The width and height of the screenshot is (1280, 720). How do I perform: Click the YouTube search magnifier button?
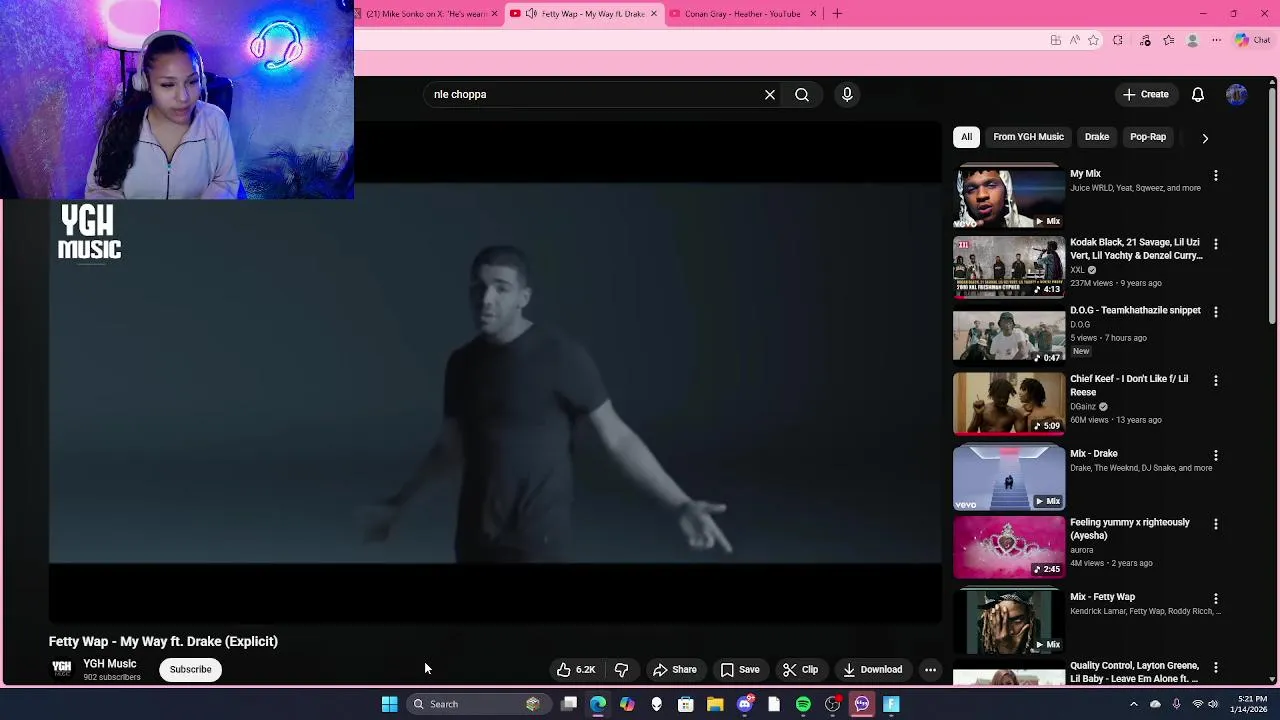coord(802,95)
